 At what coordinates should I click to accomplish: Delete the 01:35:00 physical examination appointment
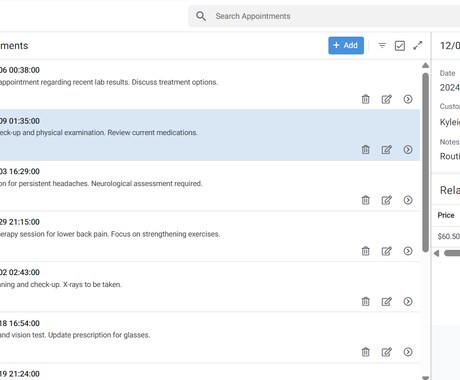point(366,149)
